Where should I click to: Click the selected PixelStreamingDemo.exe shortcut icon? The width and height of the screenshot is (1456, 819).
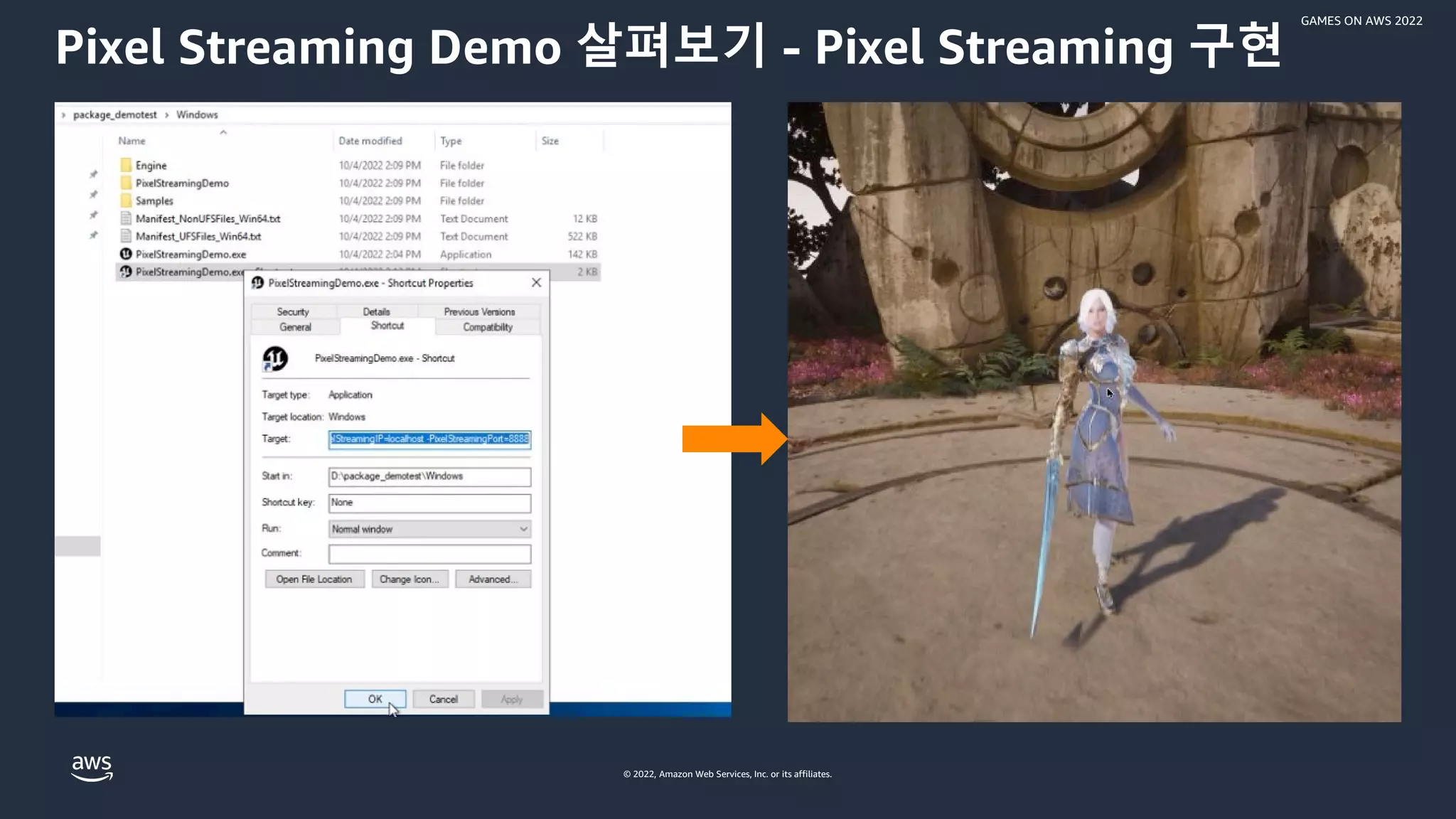(126, 272)
